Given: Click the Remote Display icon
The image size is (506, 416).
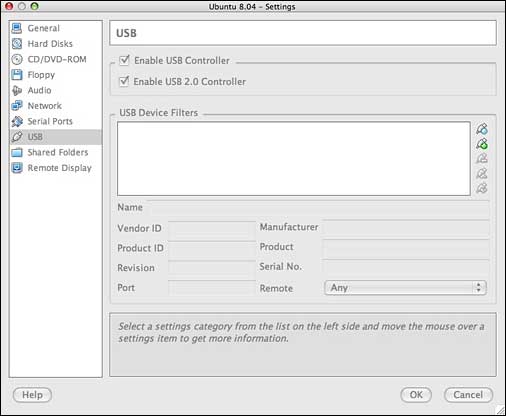Looking at the screenshot, I should 17,168.
